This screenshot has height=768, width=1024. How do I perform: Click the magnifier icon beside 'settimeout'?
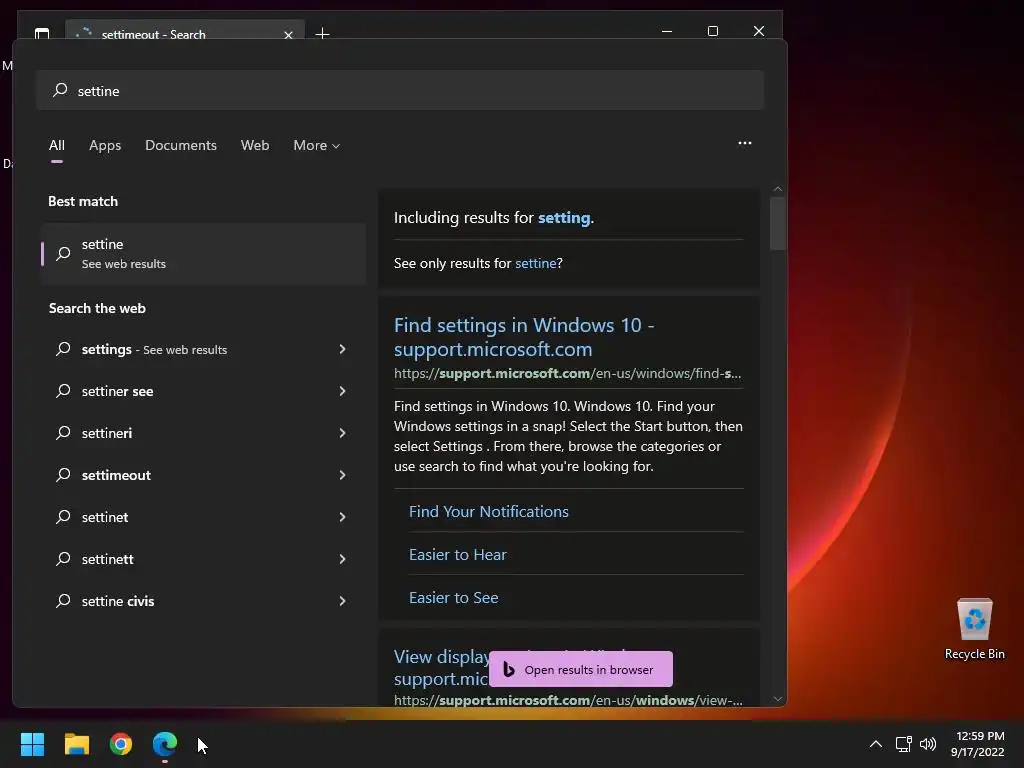tap(63, 475)
